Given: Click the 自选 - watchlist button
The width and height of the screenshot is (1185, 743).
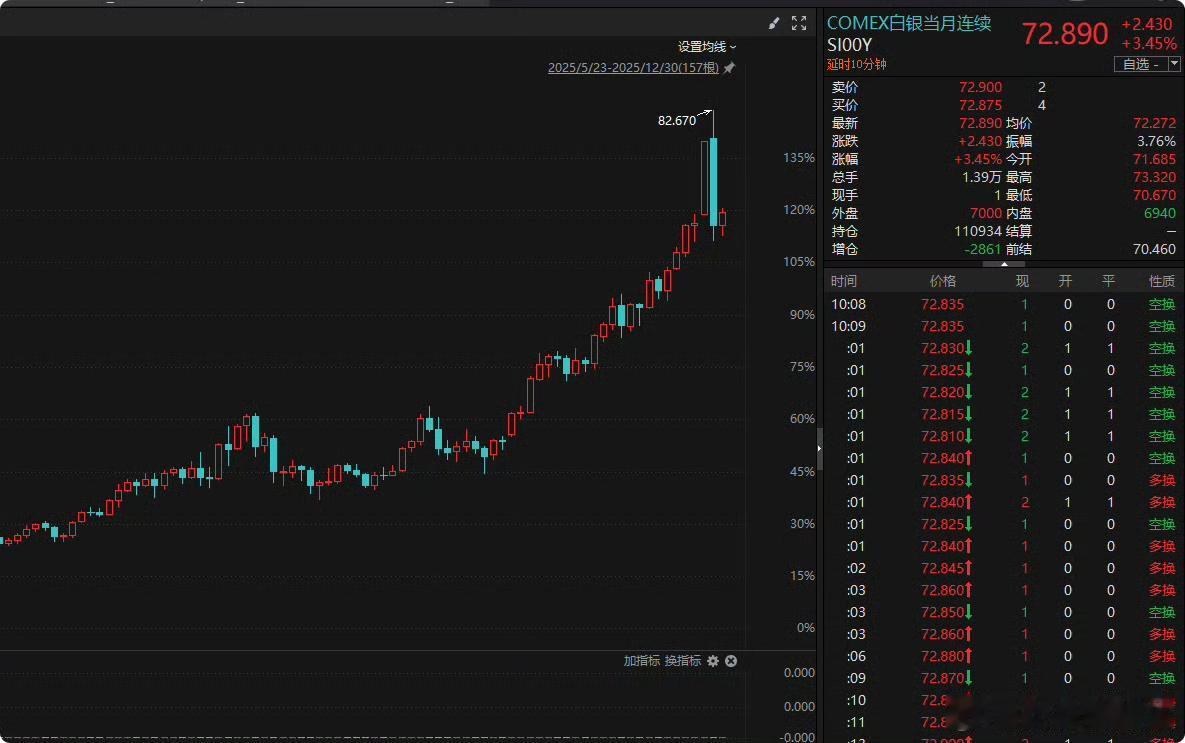Looking at the screenshot, I should (x=1141, y=64).
